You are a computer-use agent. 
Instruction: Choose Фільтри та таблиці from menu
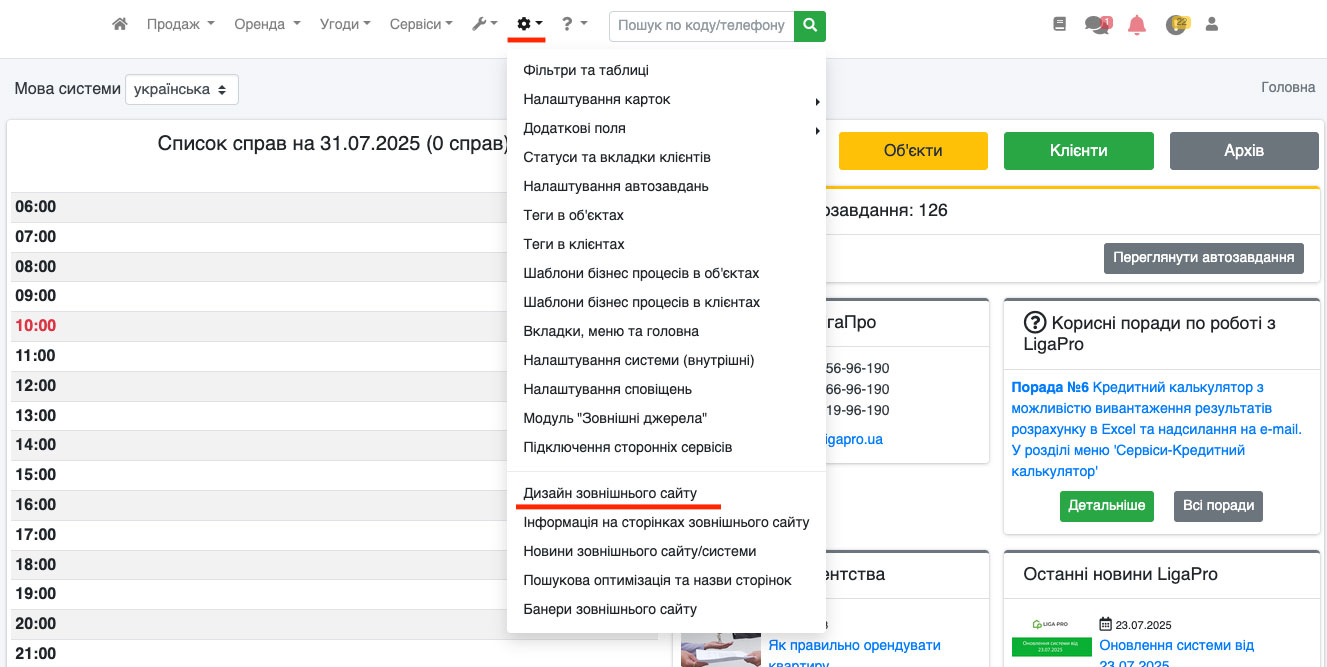(x=586, y=71)
